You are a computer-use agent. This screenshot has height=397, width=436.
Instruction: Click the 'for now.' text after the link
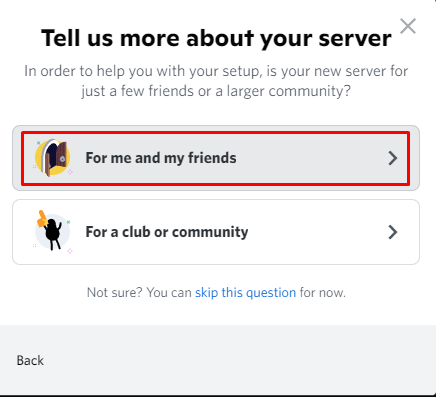tap(322, 293)
